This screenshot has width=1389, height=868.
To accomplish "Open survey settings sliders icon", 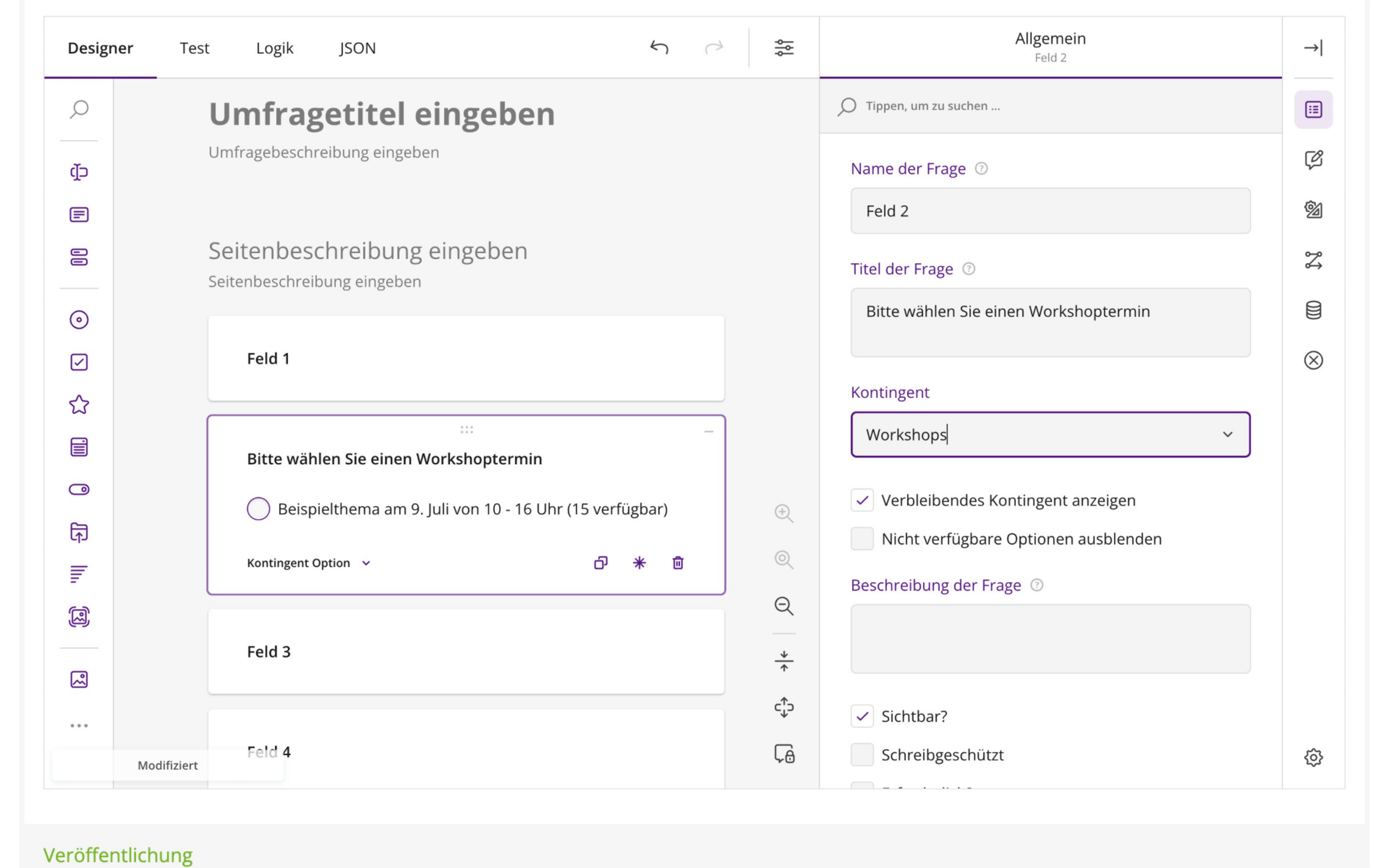I will point(784,48).
